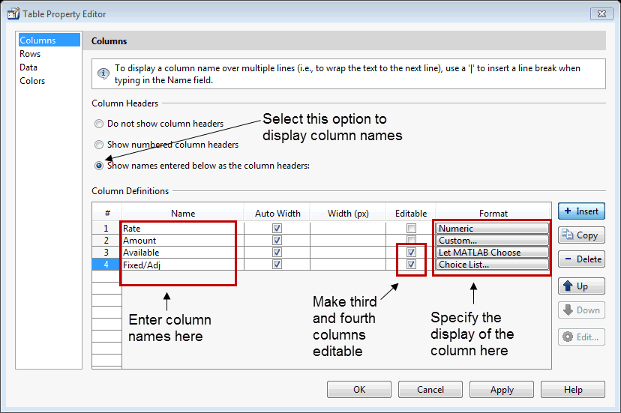Open 'Let MATLAB Choose' format dropdown
This screenshot has width=621, height=413.
492,253
